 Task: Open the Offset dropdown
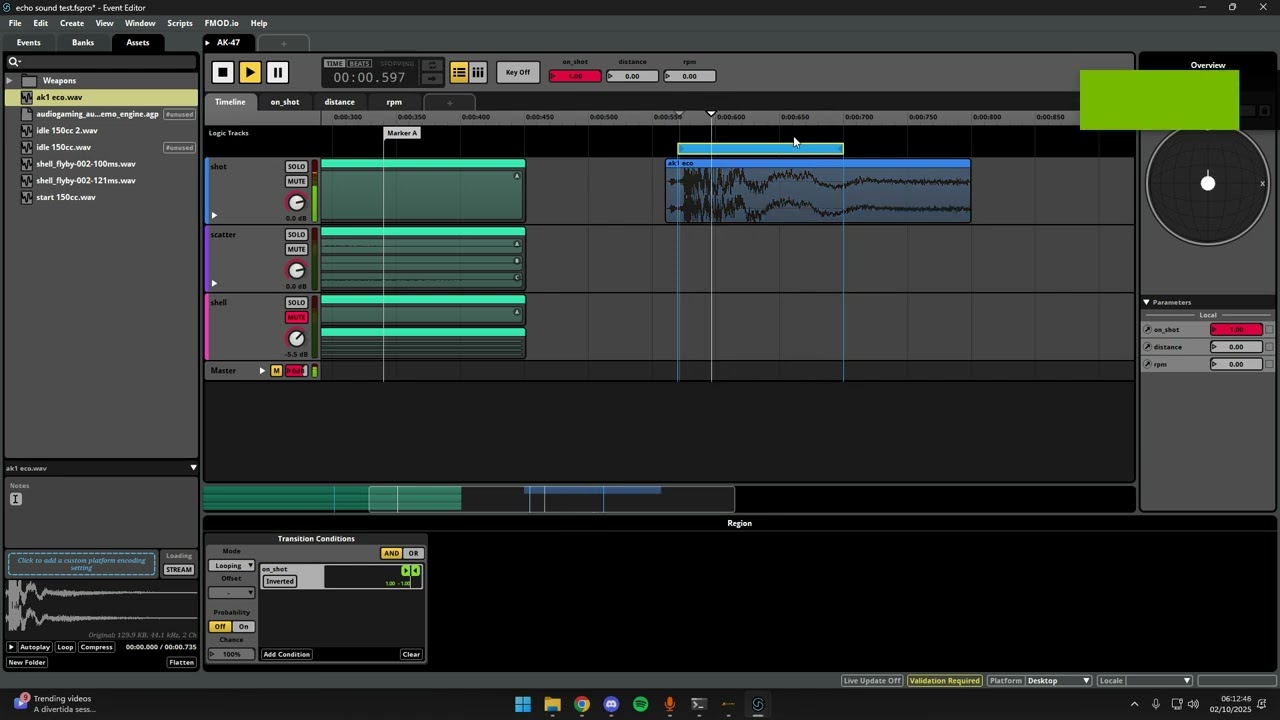pyautogui.click(x=232, y=593)
